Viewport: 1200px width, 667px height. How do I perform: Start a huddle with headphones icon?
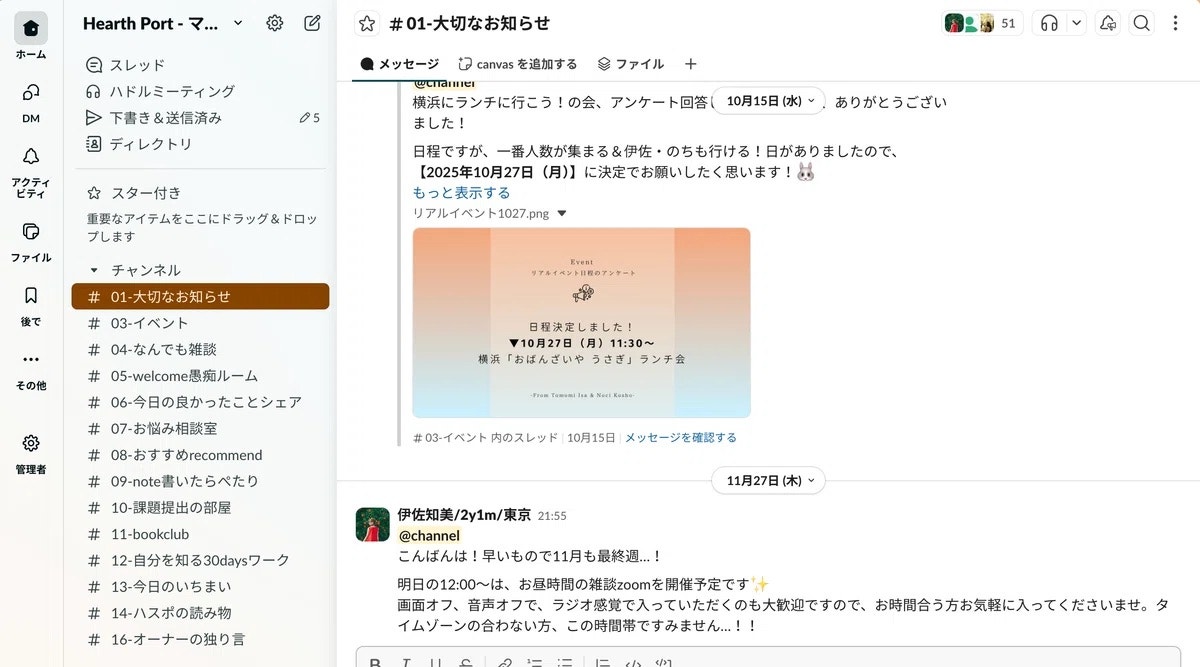1049,23
